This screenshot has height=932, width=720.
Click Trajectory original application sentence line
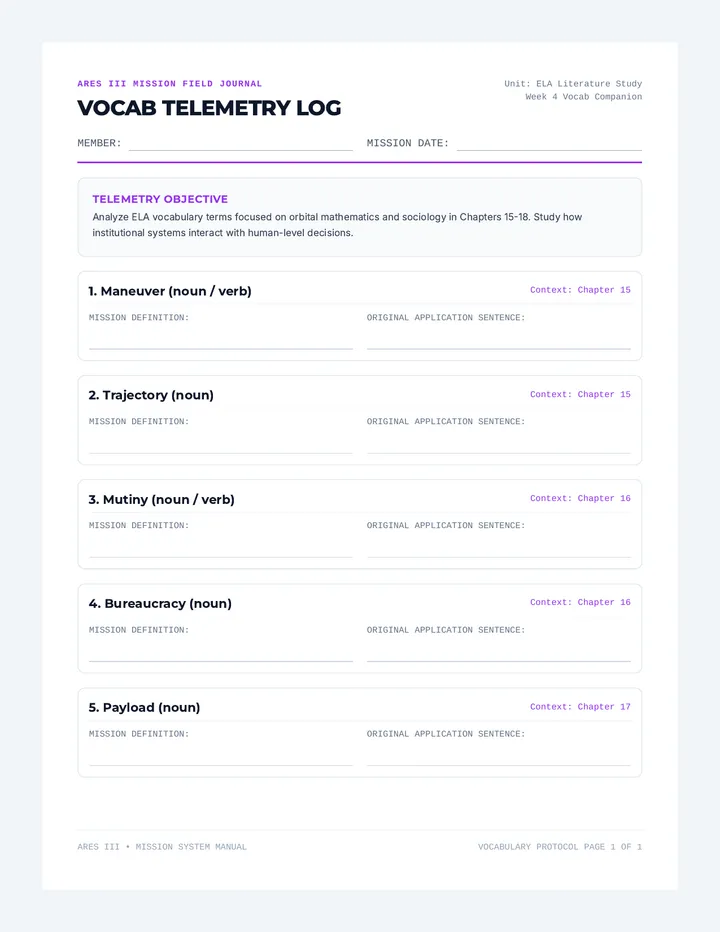tap(499, 443)
